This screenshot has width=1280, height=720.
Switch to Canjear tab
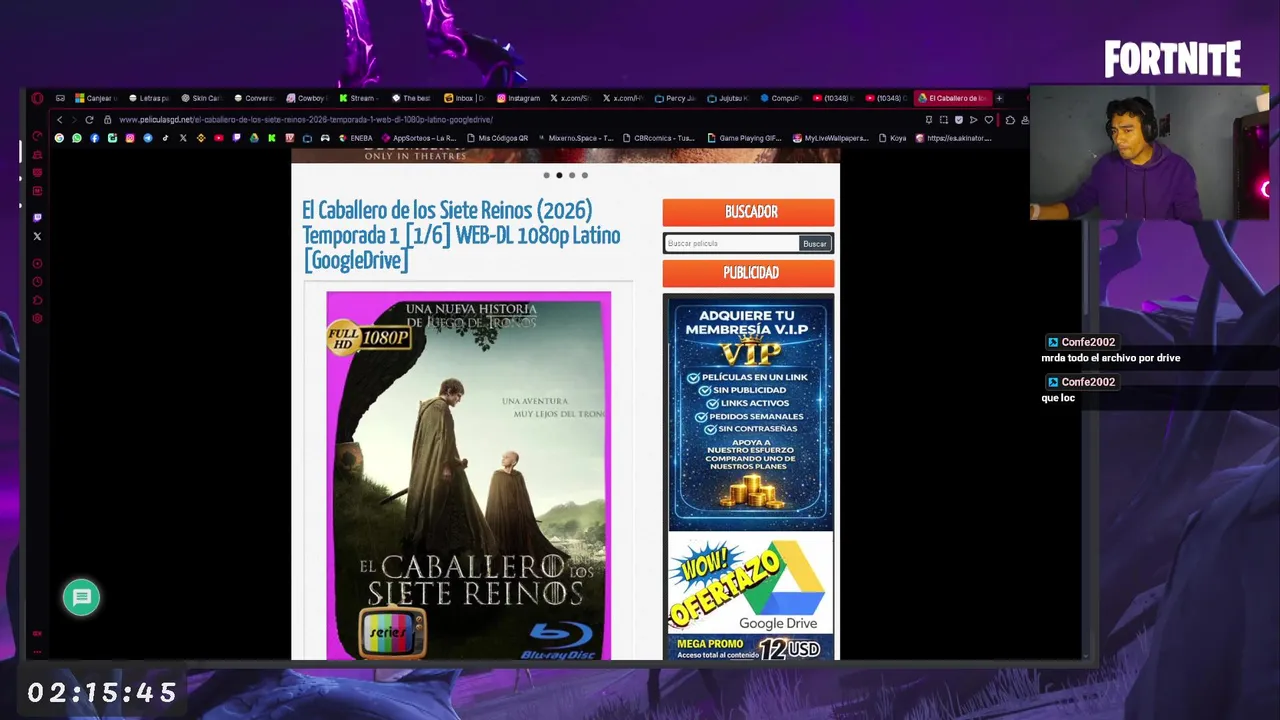click(x=97, y=98)
